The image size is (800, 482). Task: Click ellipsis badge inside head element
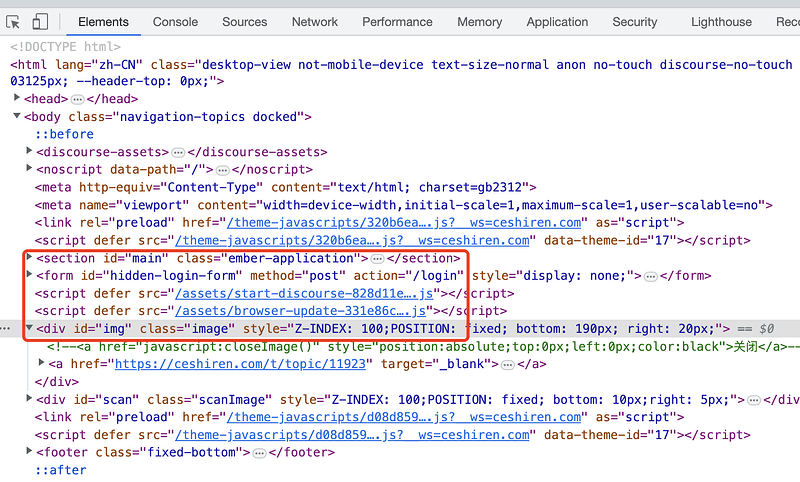78,99
